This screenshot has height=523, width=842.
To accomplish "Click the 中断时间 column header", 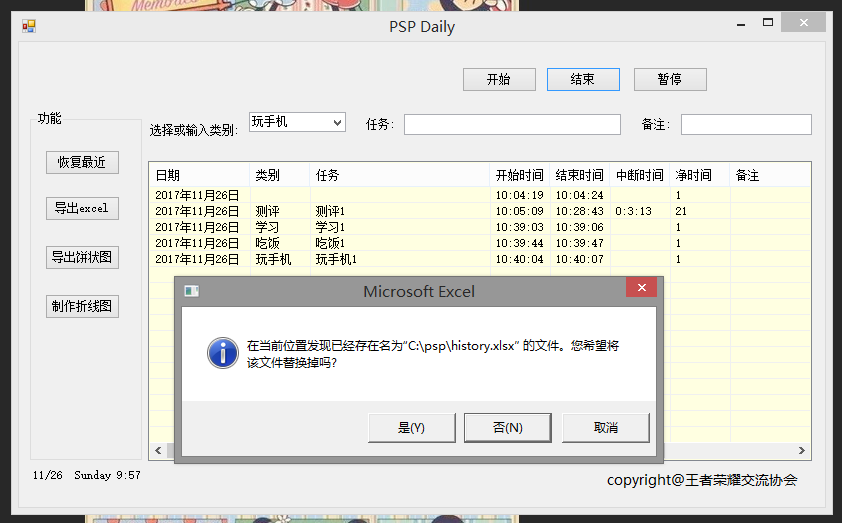I will 640,175.
